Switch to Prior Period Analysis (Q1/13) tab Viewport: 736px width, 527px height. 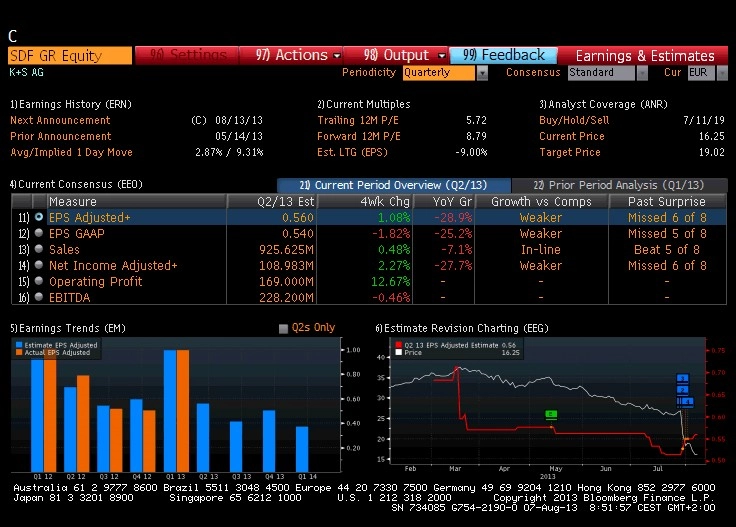pyautogui.click(x=619, y=185)
